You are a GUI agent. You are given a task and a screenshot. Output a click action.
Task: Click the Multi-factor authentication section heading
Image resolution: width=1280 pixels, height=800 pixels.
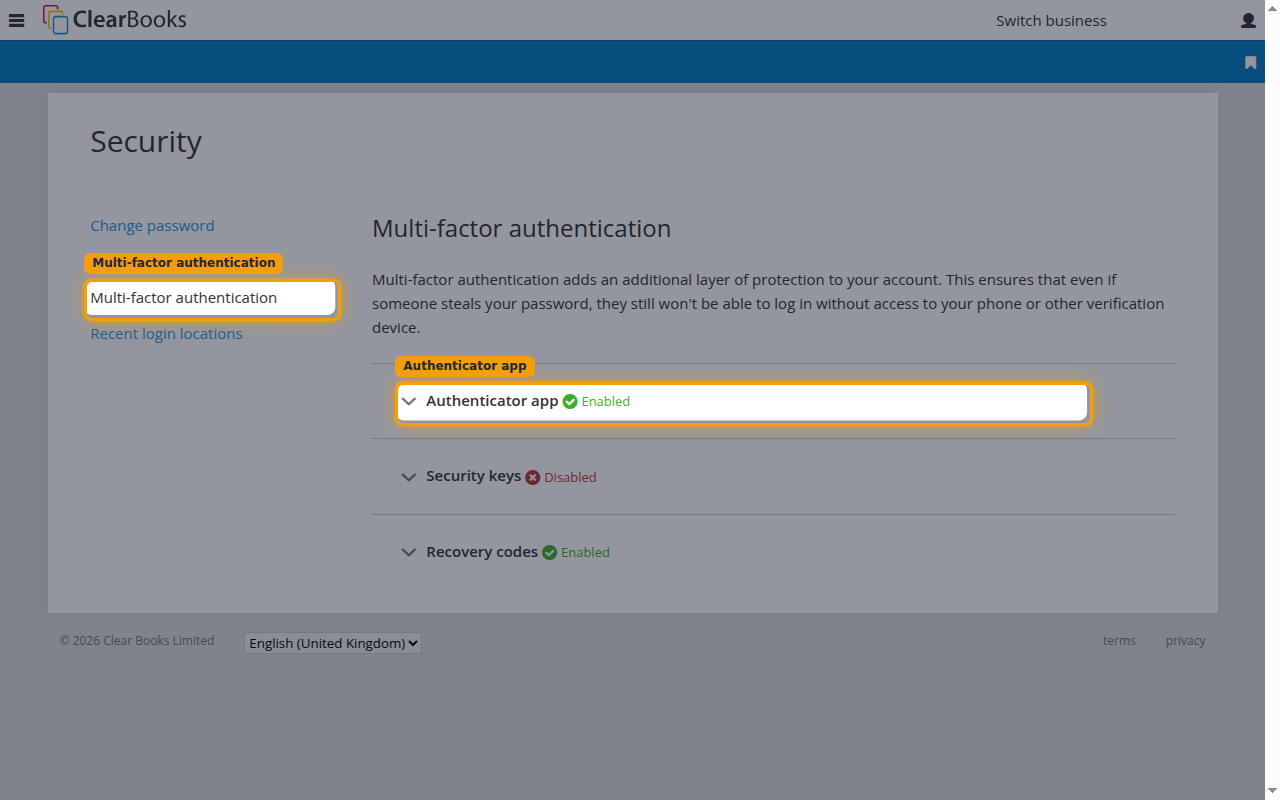pyautogui.click(x=521, y=229)
